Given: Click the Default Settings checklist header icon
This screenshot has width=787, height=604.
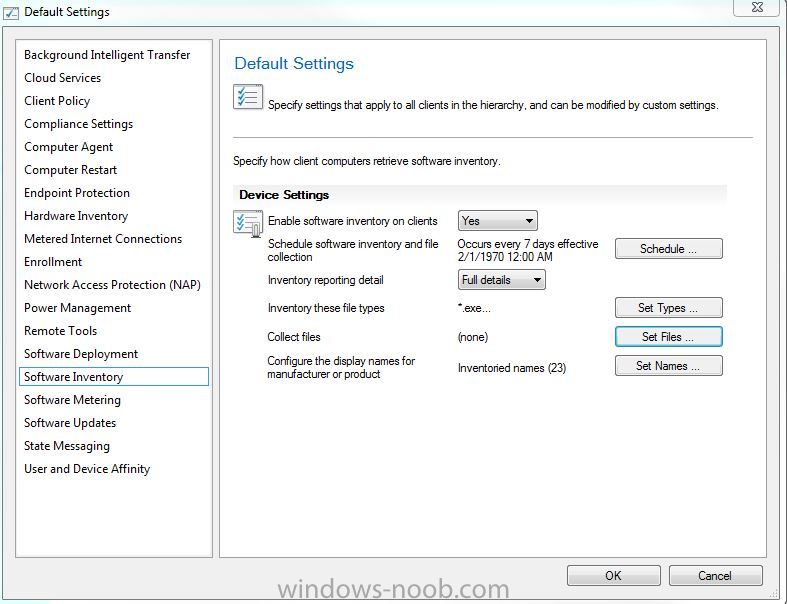Looking at the screenshot, I should [248, 97].
